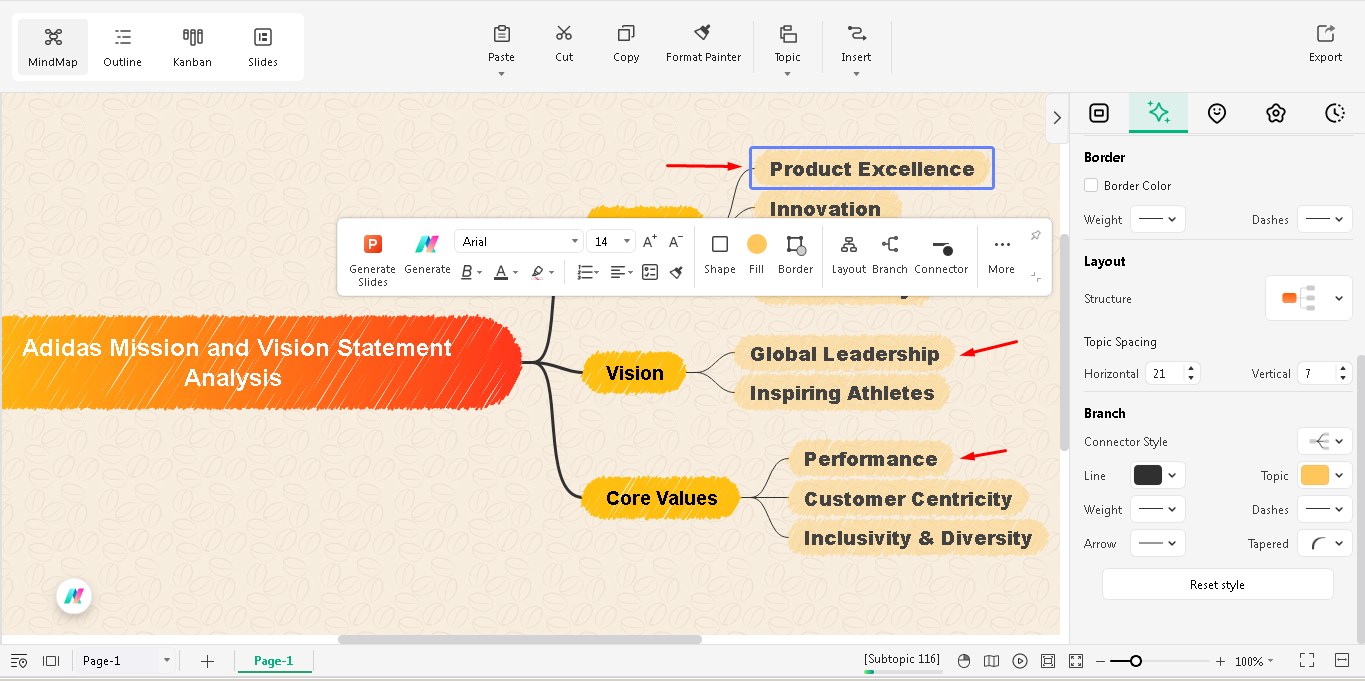Pin the floating toolbar
The width and height of the screenshot is (1365, 681).
click(1036, 235)
